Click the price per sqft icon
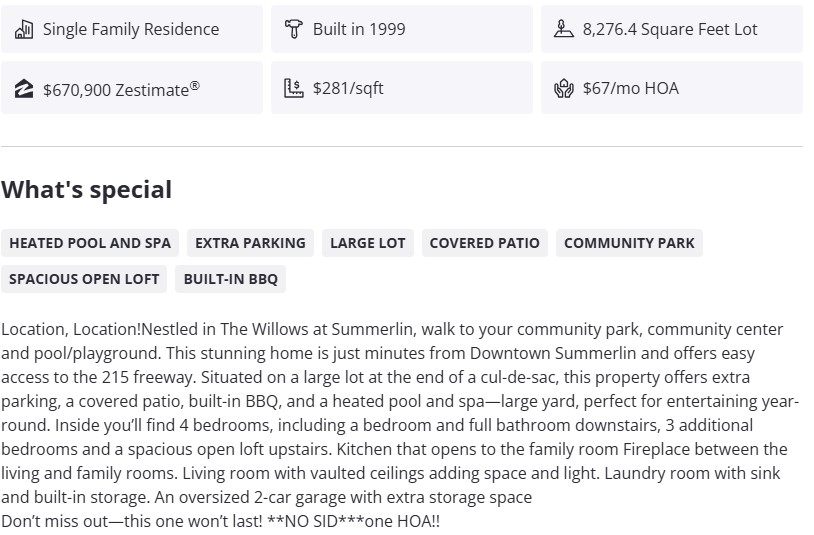 tap(293, 88)
